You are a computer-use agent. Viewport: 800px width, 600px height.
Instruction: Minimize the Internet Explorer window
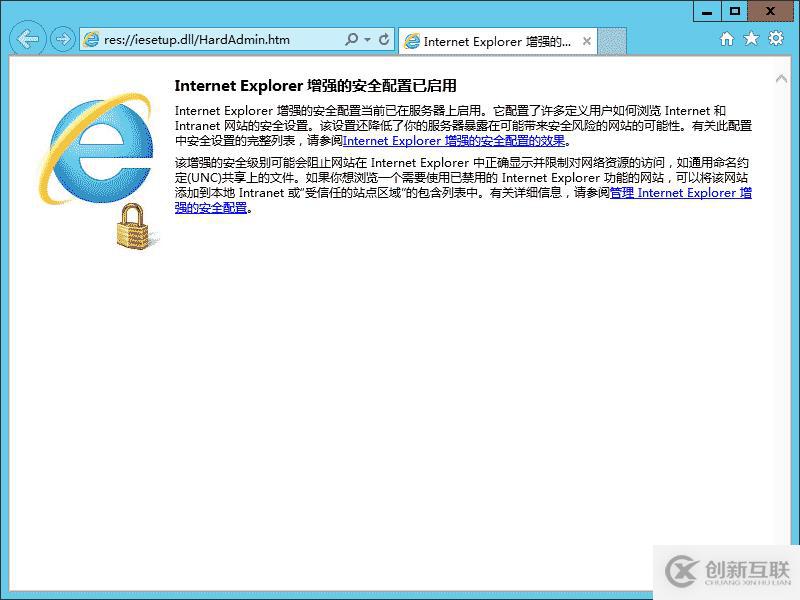tap(707, 11)
